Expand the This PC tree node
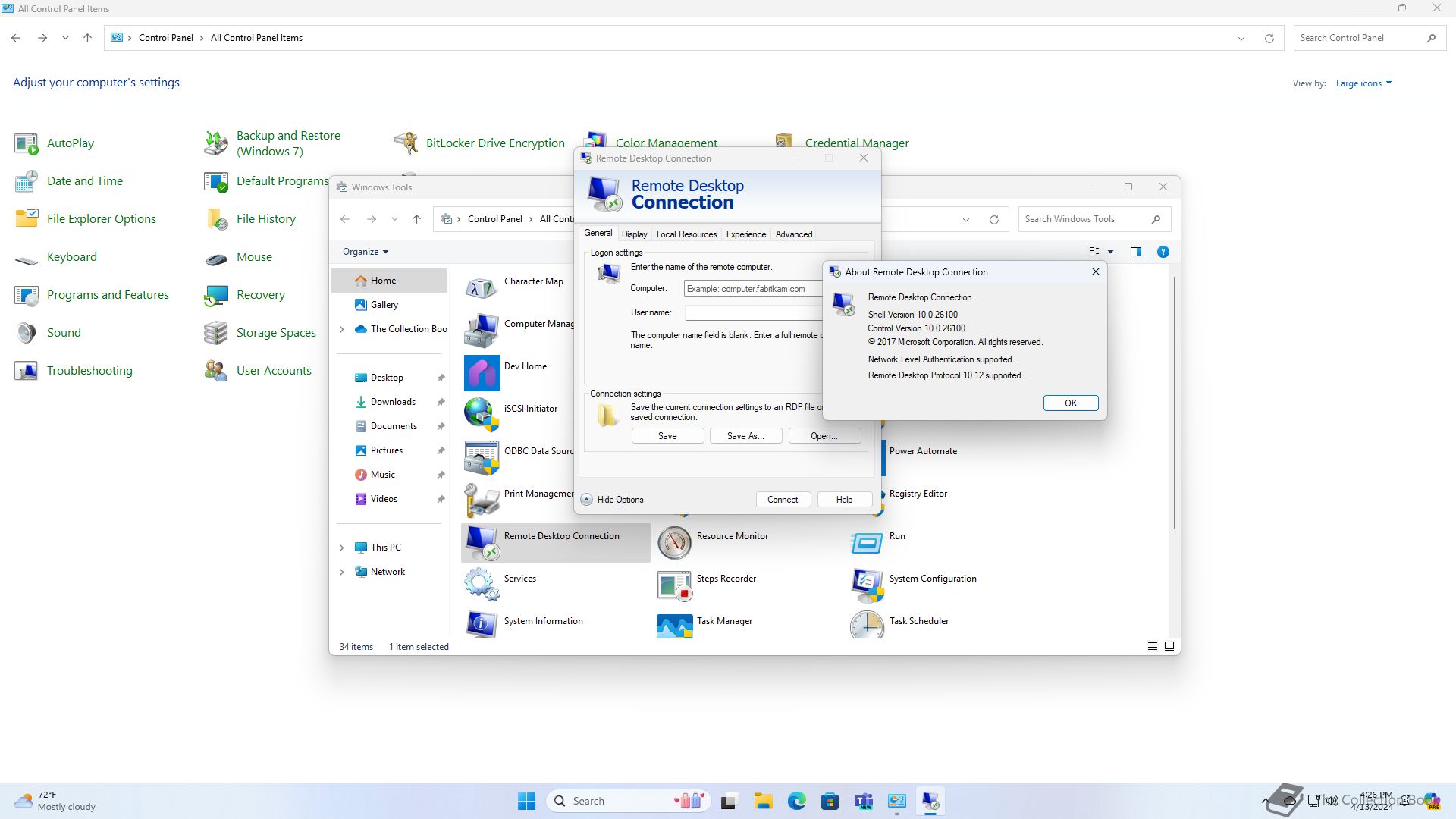1456x819 pixels. pos(341,548)
